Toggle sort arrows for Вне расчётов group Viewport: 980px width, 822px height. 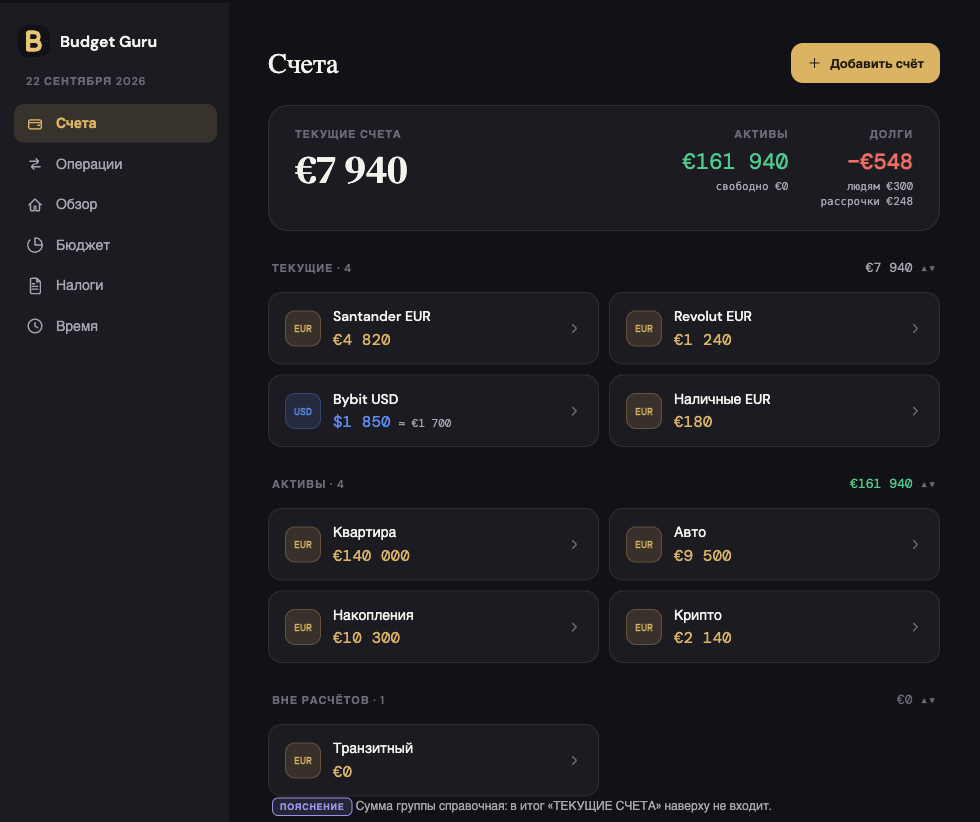point(928,700)
